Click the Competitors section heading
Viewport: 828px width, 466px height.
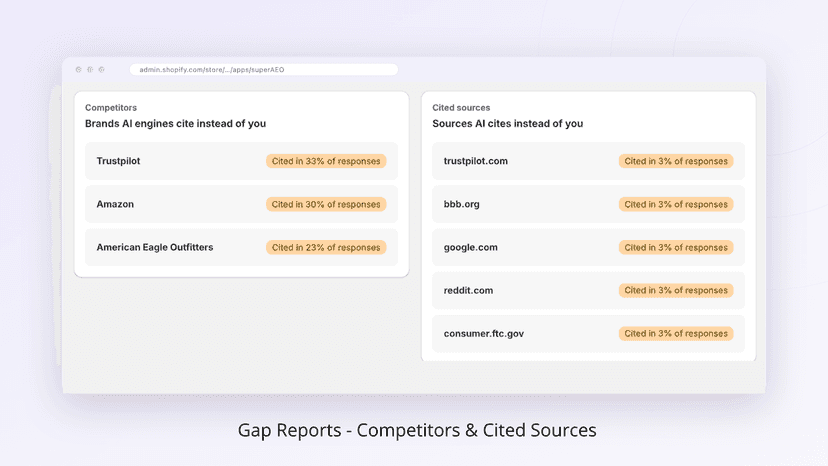(111, 108)
